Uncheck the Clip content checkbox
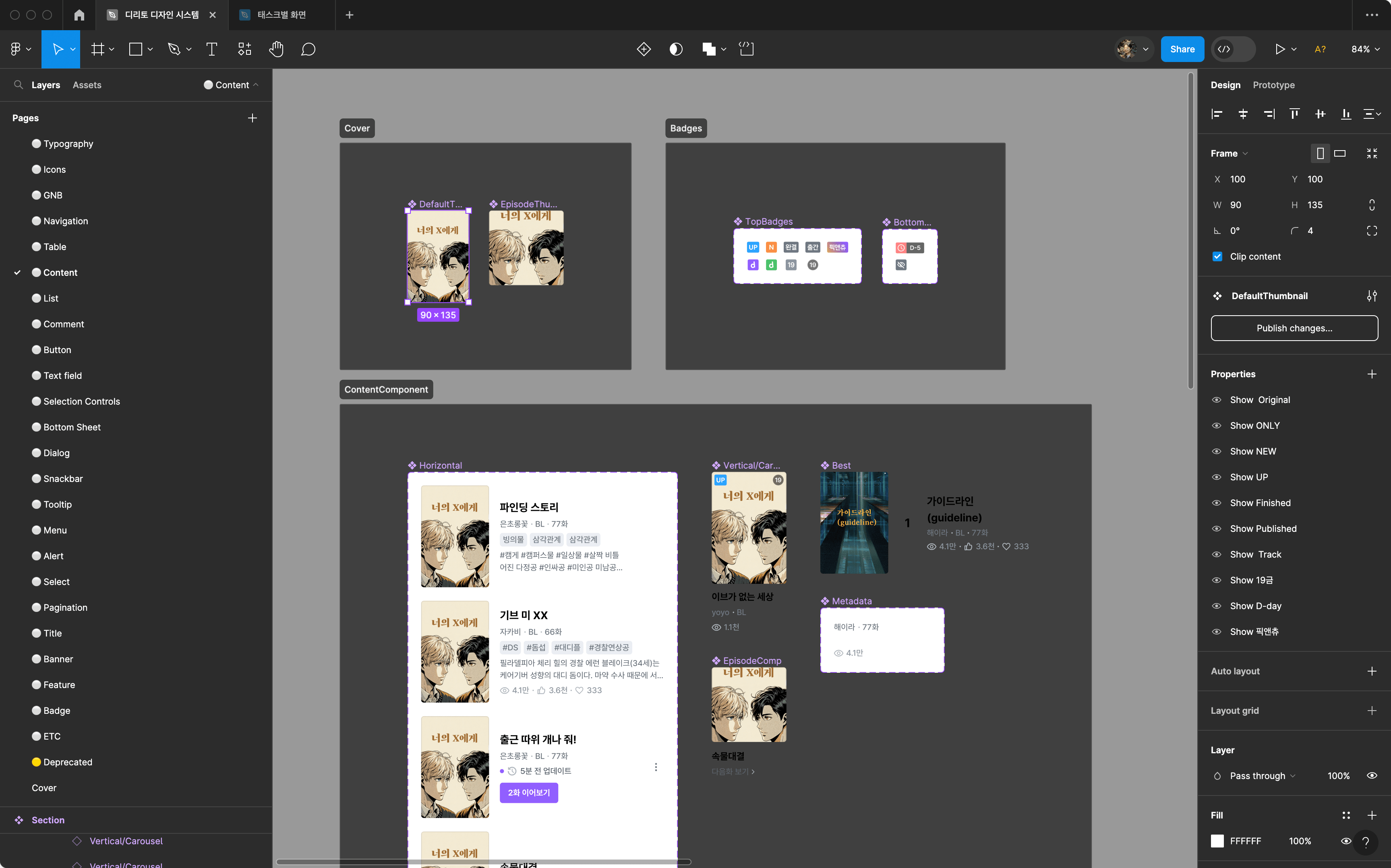 click(1217, 256)
